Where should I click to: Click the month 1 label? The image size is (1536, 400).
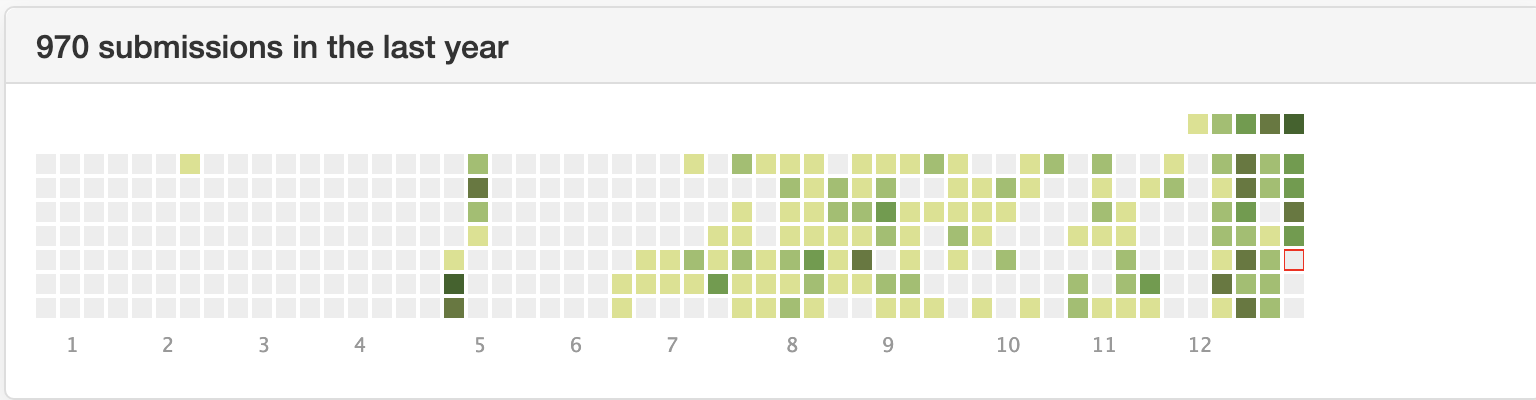72,346
